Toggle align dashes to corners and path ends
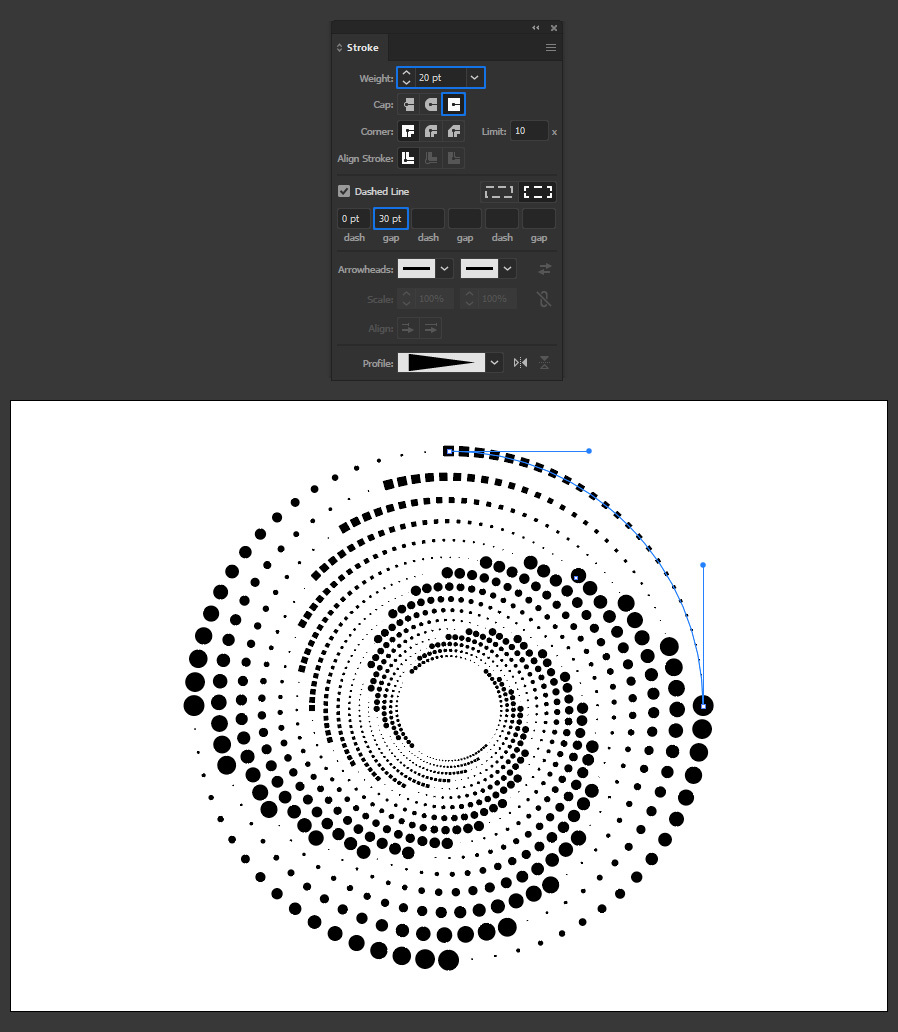The height and width of the screenshot is (1032, 898). (x=538, y=191)
